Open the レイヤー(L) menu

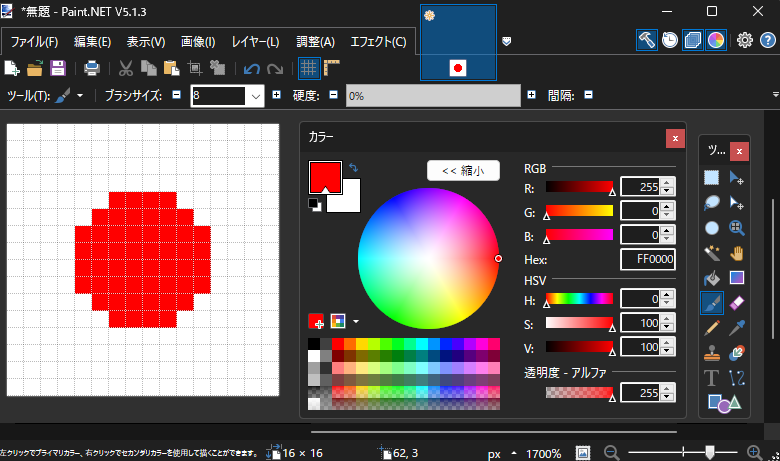255,42
